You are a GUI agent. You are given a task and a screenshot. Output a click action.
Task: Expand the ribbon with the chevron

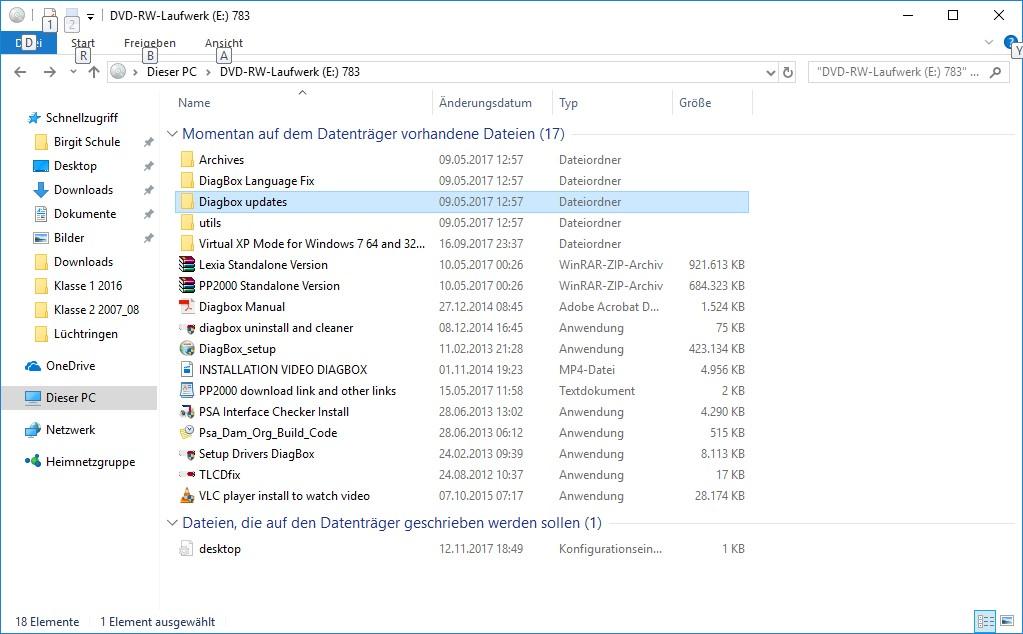coord(989,42)
